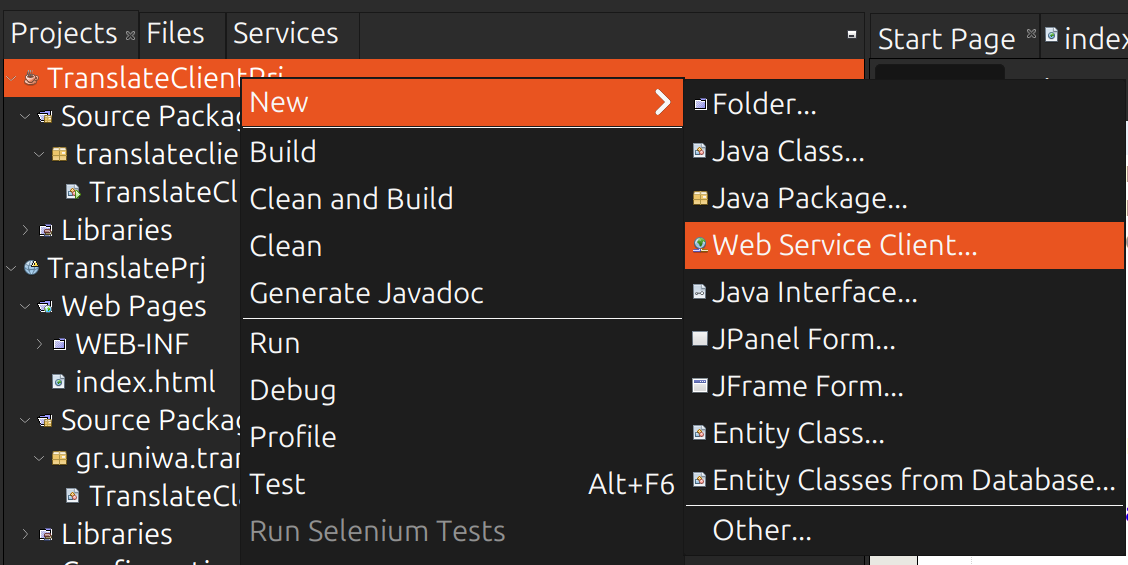Click the gr.uniwa package icon
Viewport: 1128px width, 565px height.
click(x=60, y=458)
